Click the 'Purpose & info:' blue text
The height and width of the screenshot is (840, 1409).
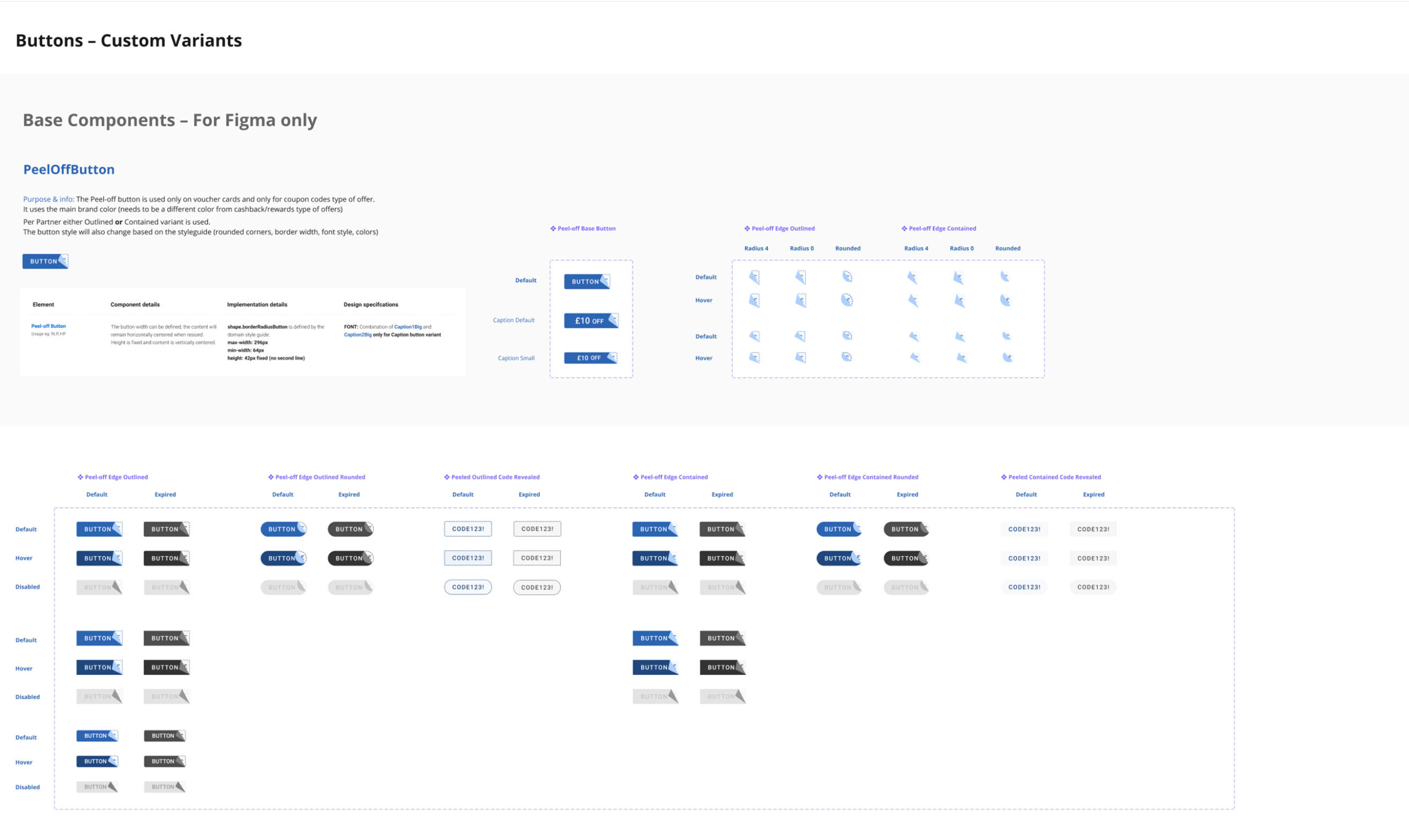click(48, 199)
